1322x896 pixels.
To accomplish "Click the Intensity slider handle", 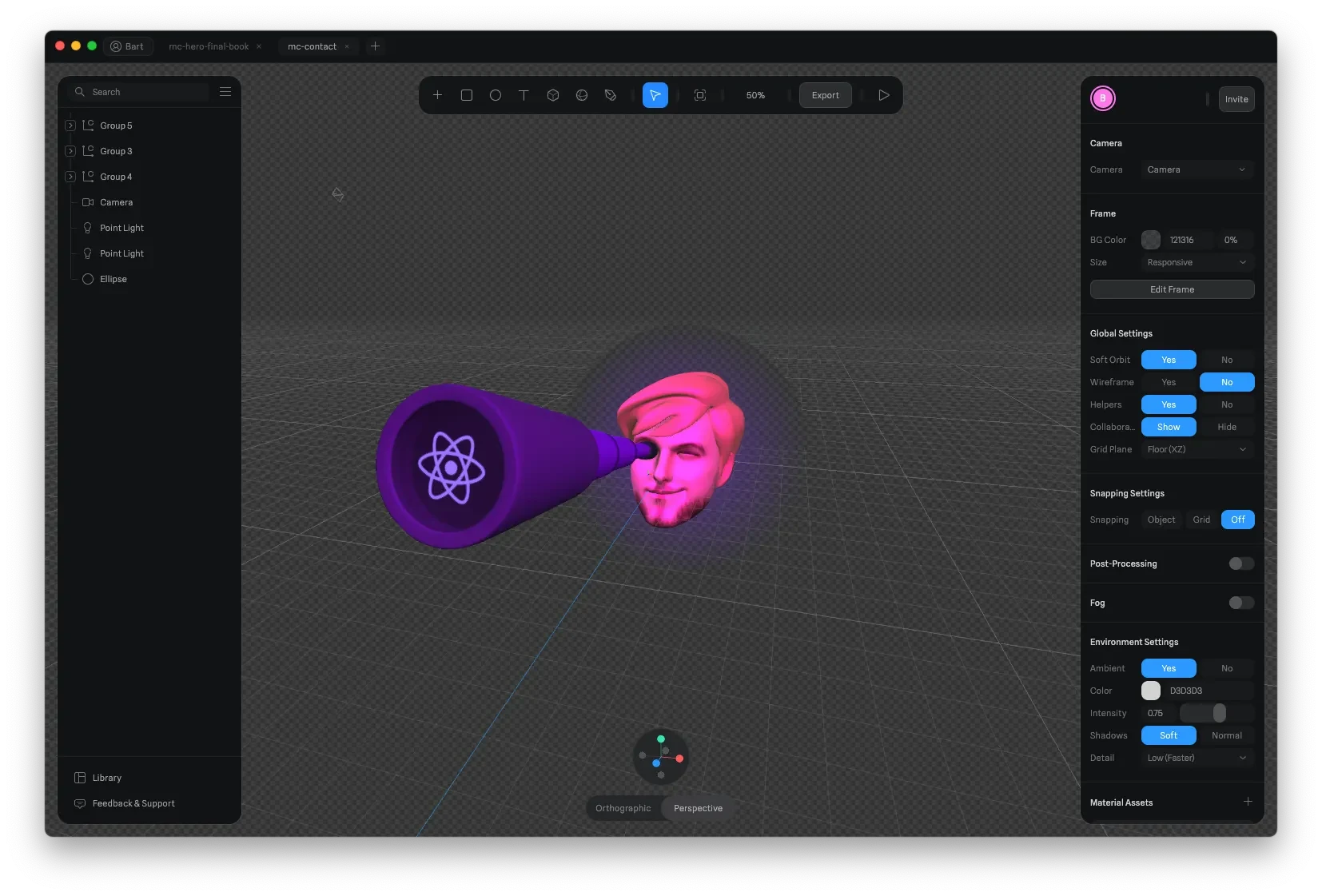I will coord(1219,713).
